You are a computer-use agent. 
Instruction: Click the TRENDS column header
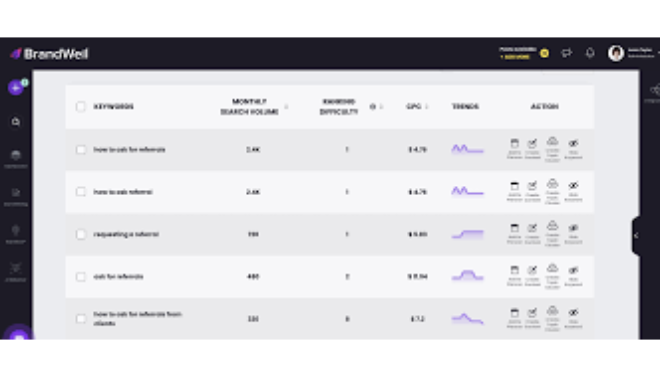[x=465, y=106]
